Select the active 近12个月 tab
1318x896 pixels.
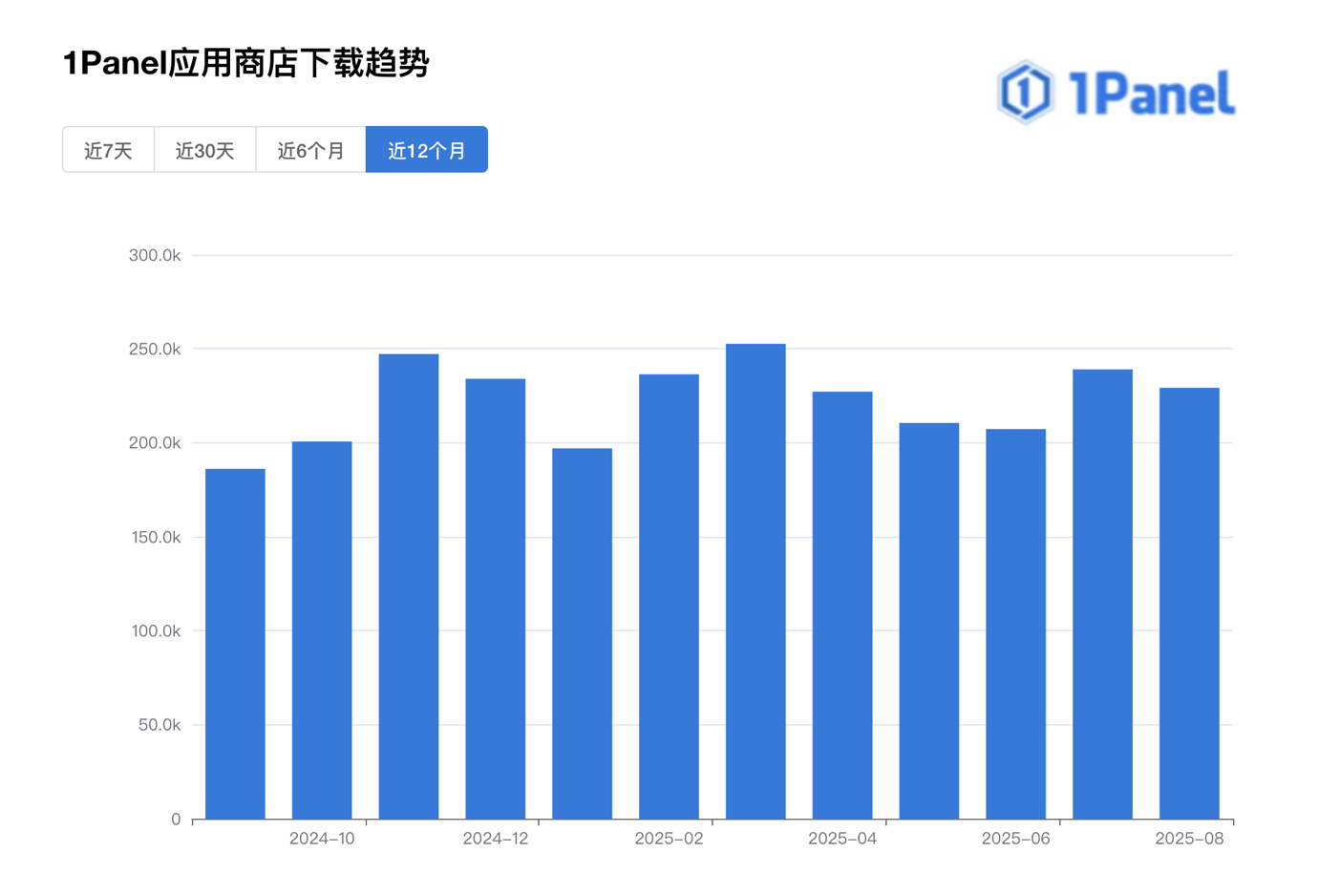pyautogui.click(x=427, y=150)
